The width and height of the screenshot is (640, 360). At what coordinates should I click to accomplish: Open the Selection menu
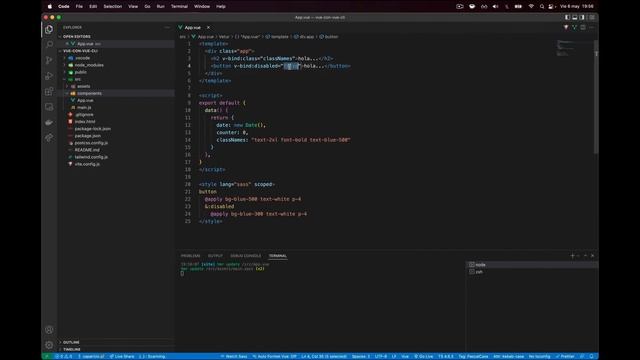click(x=113, y=7)
